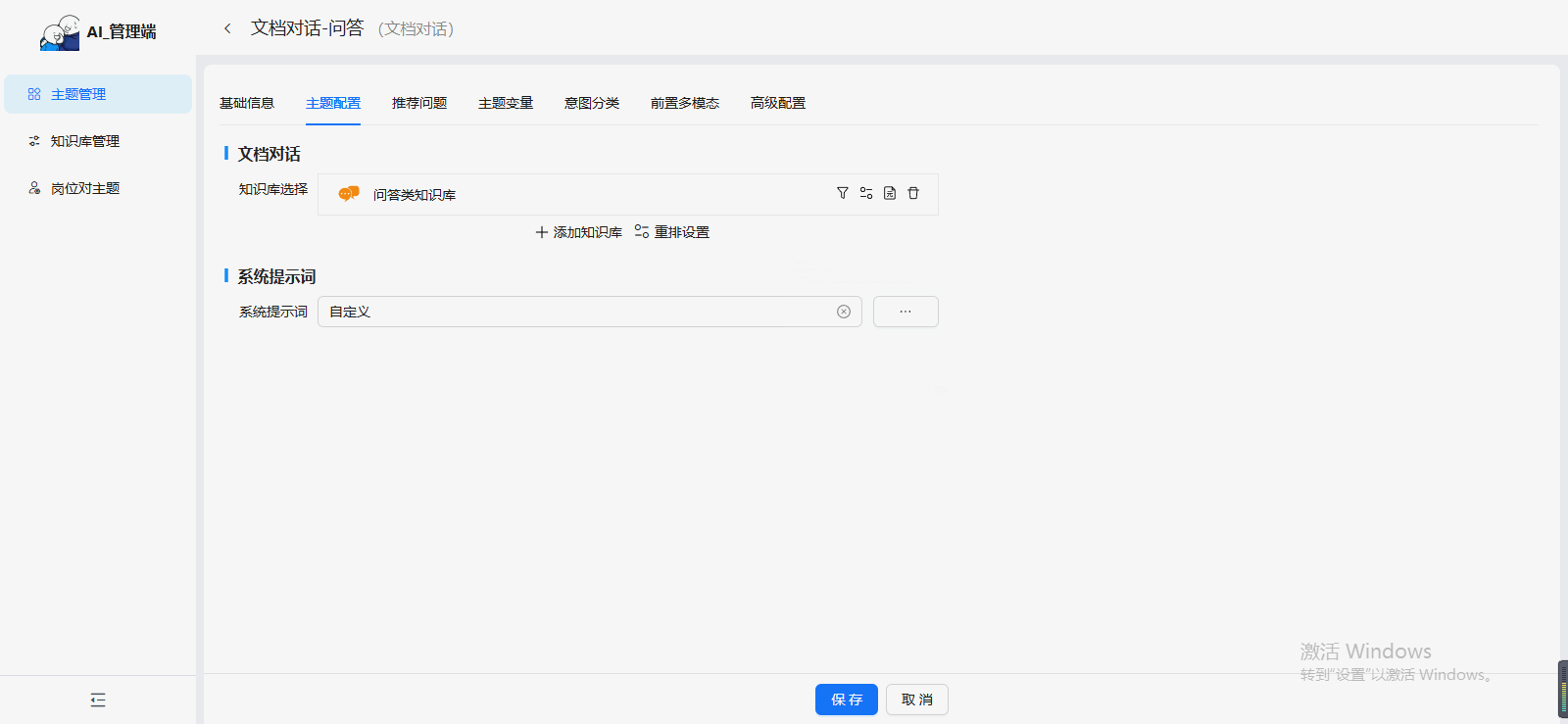Go back using the arrow beside 文档对话-问答
This screenshot has width=1568, height=724.
(x=227, y=28)
